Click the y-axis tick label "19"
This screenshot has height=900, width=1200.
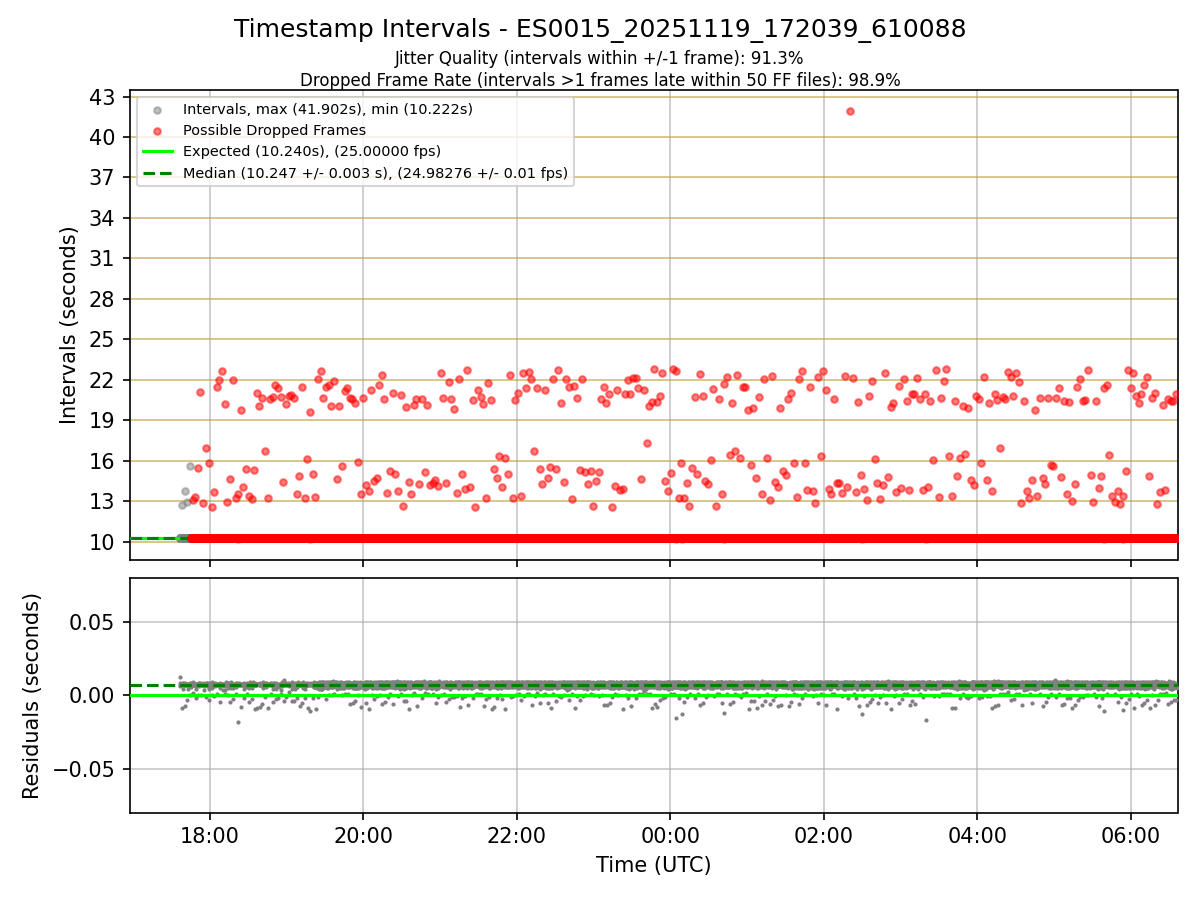pos(104,421)
